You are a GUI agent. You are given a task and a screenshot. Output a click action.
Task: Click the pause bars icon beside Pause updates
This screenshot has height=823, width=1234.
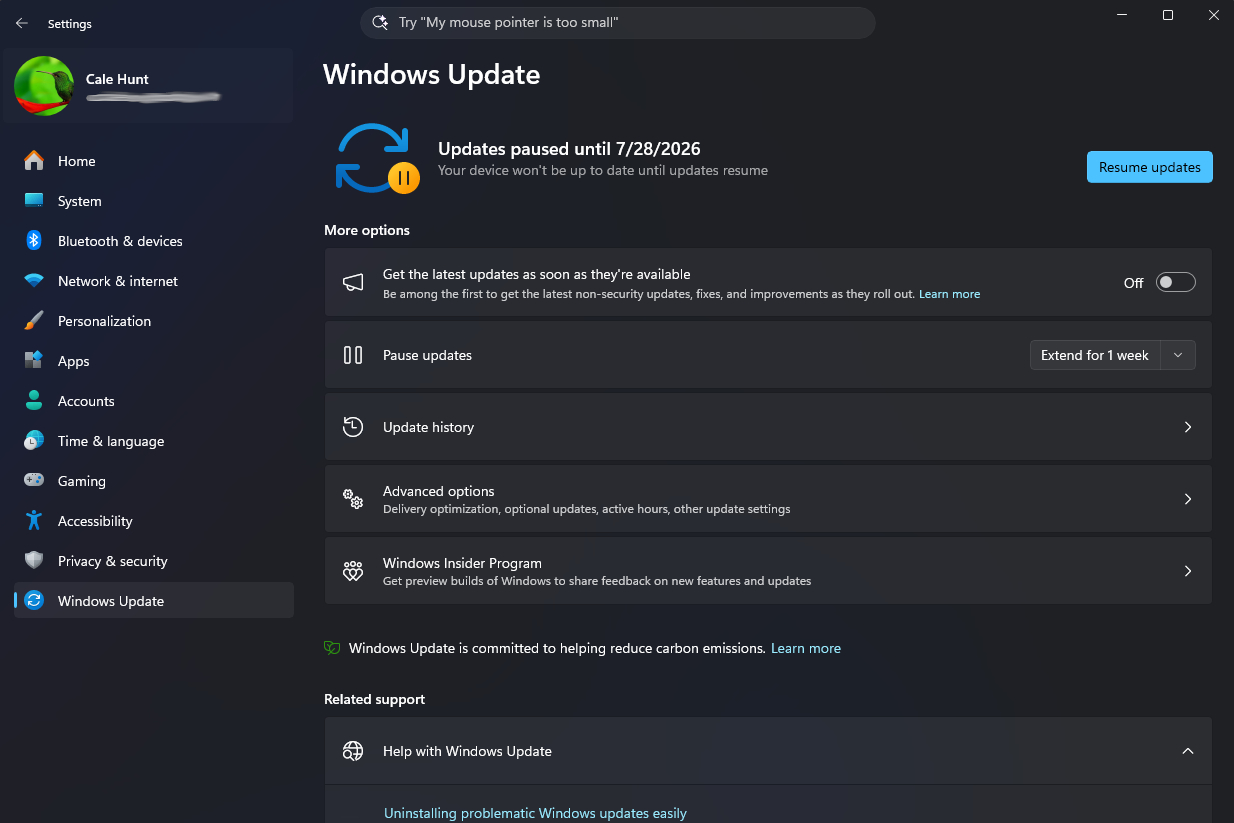point(353,355)
